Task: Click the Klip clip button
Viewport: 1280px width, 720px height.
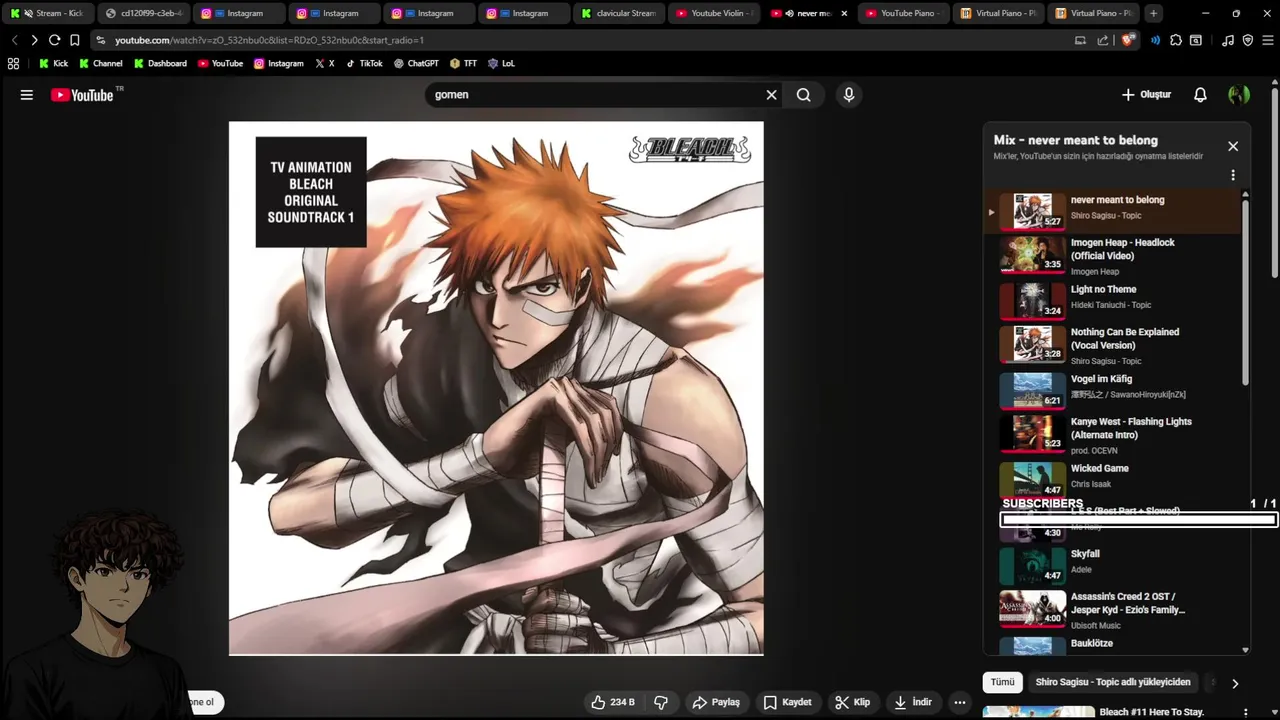Action: (852, 702)
